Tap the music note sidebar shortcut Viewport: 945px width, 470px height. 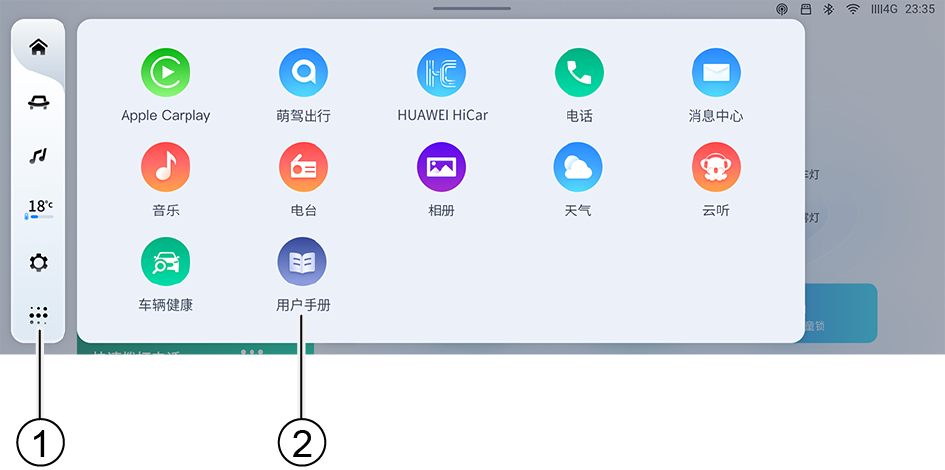coord(39,155)
